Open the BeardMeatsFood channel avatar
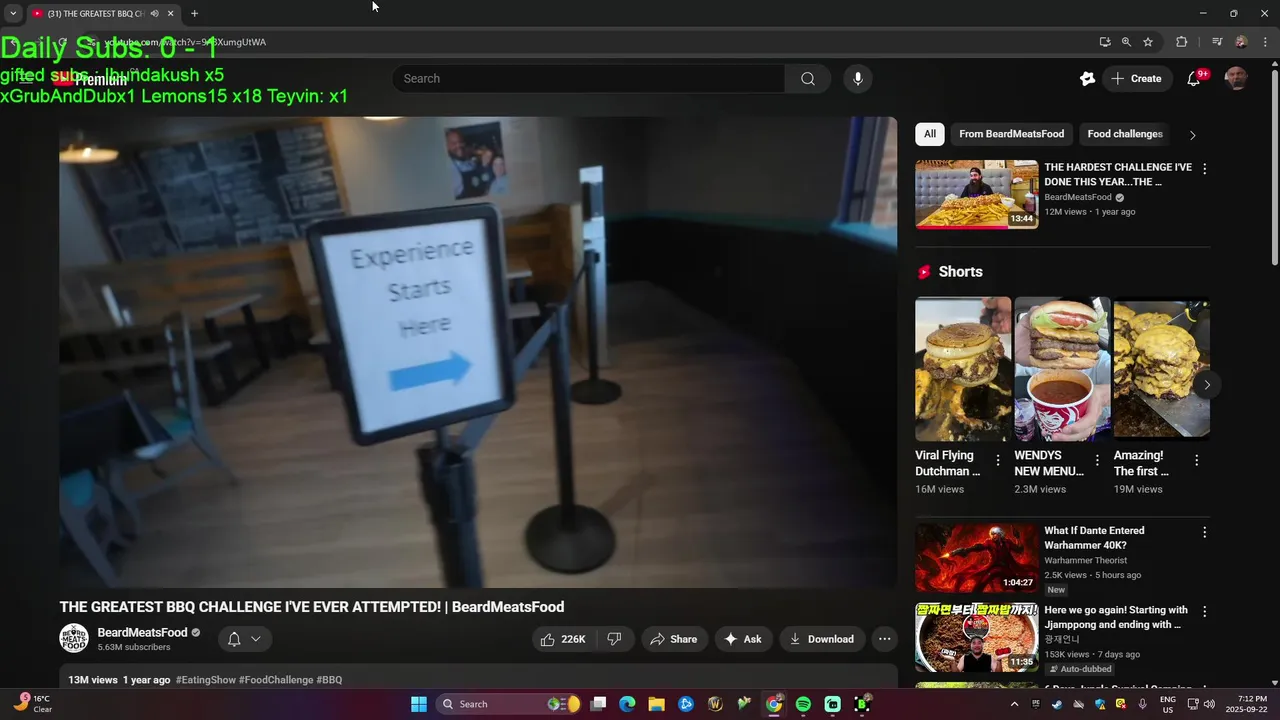This screenshot has width=1280, height=720. click(74, 639)
